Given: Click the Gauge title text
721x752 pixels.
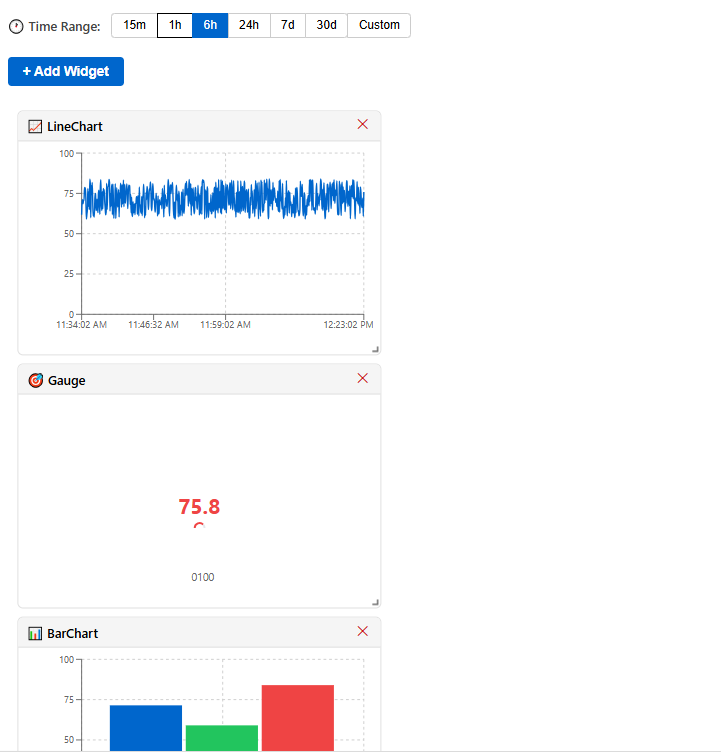Looking at the screenshot, I should pos(67,381).
